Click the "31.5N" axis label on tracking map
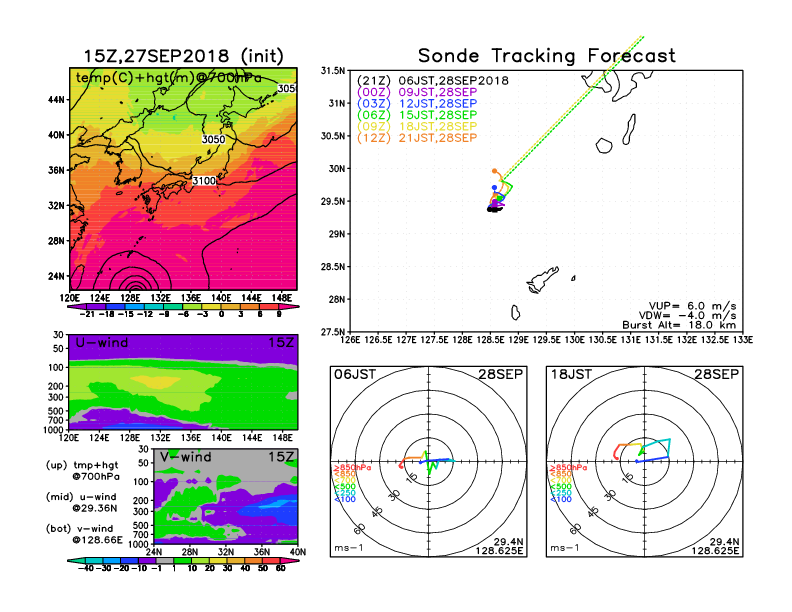This screenshot has width=792, height=612. (333, 71)
